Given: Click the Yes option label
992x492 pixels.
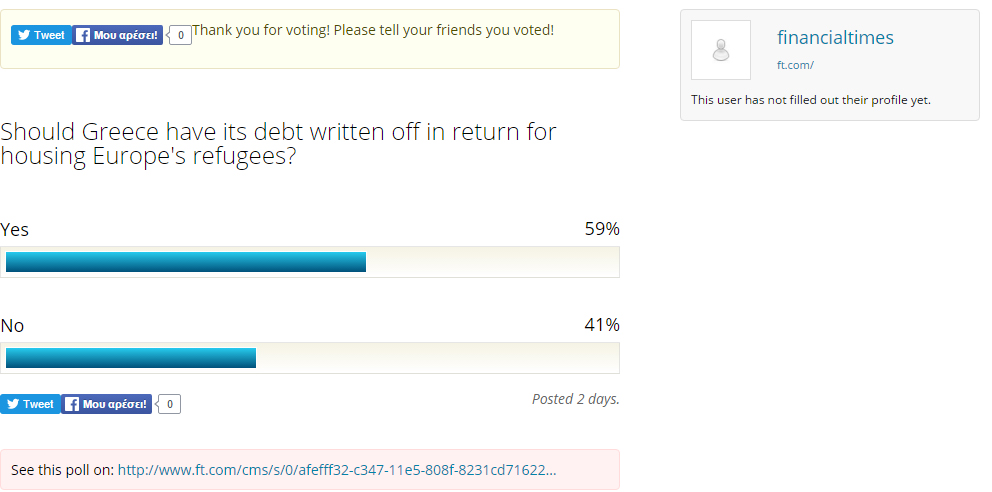Looking at the screenshot, I should [x=15, y=229].
